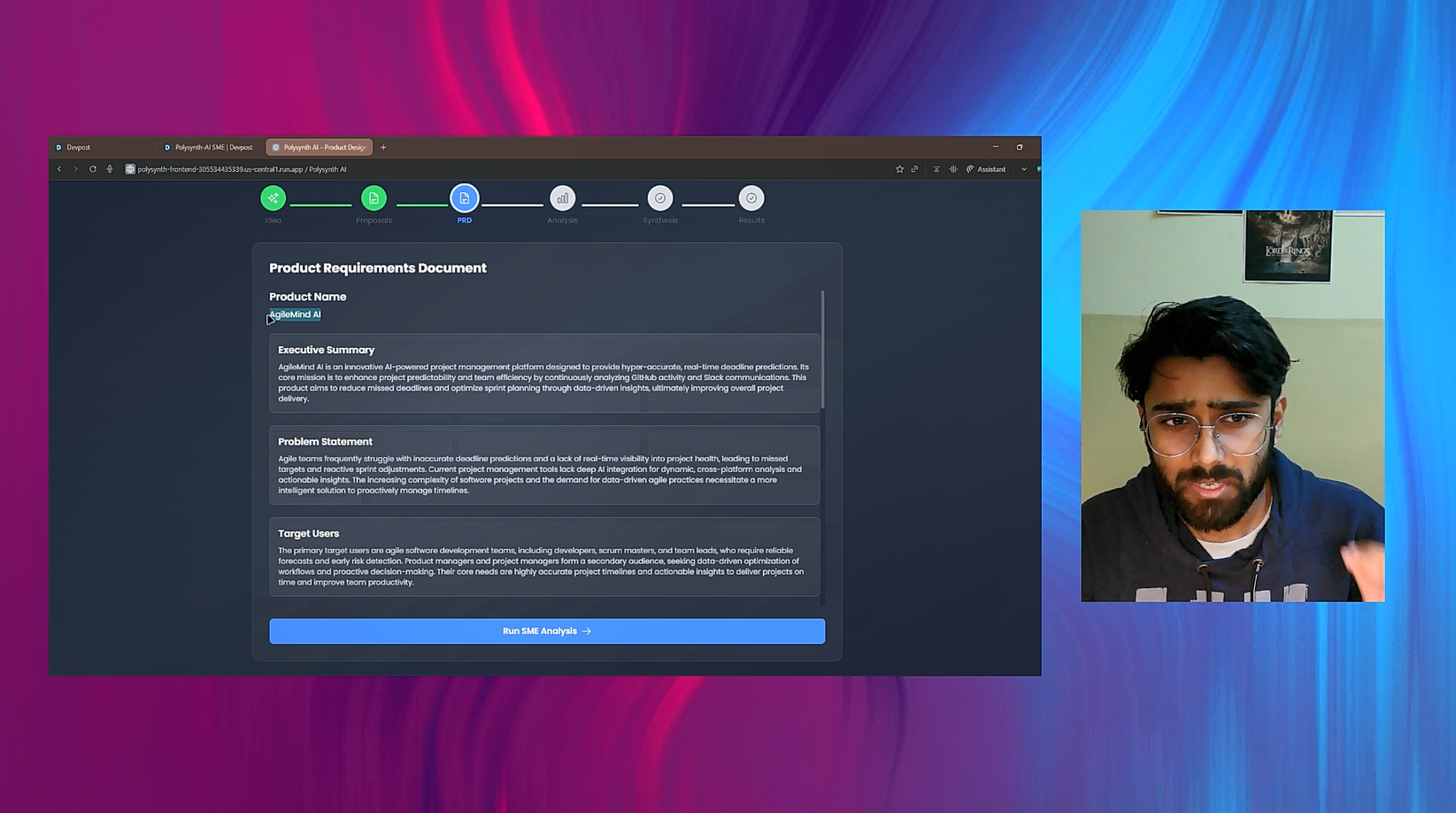Image resolution: width=1456 pixels, height=813 pixels.
Task: Restore the browser window size
Action: click(x=1020, y=147)
